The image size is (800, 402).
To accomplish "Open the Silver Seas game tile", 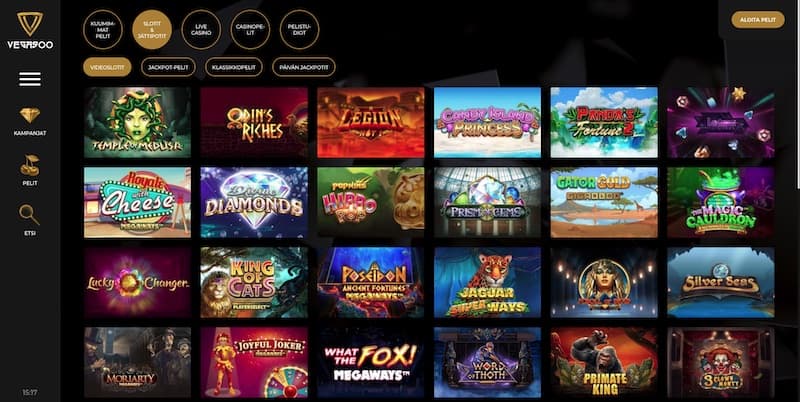I will tap(721, 283).
